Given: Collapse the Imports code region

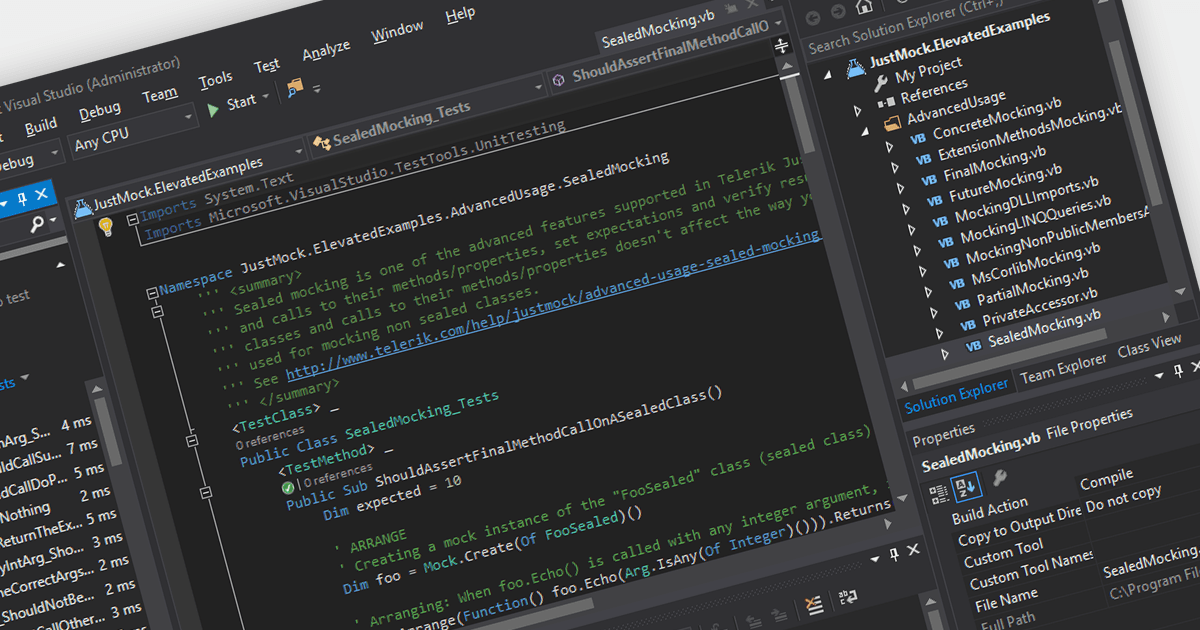Looking at the screenshot, I should tap(131, 219).
